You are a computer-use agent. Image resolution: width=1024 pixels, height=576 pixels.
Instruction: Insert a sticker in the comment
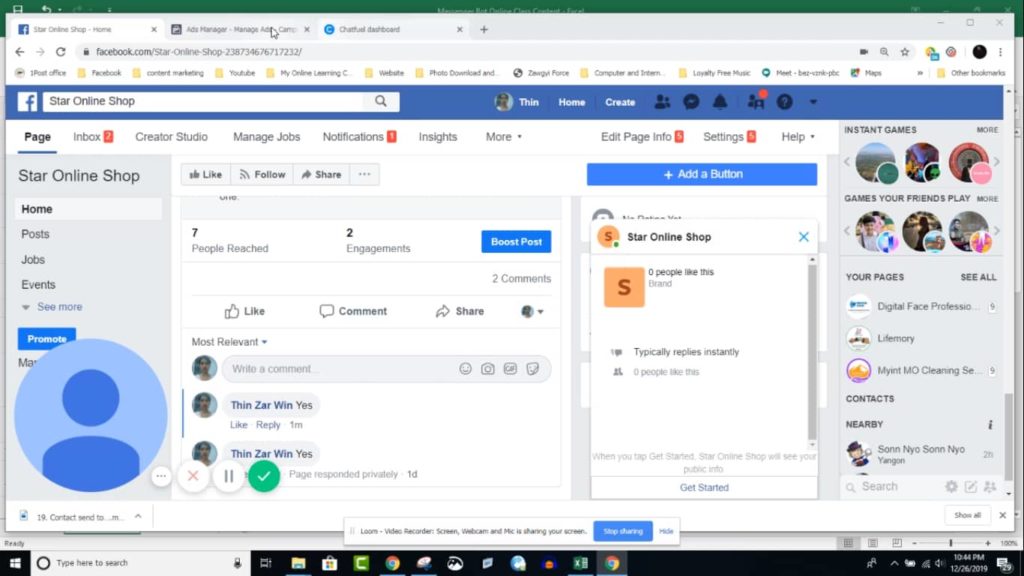533,369
